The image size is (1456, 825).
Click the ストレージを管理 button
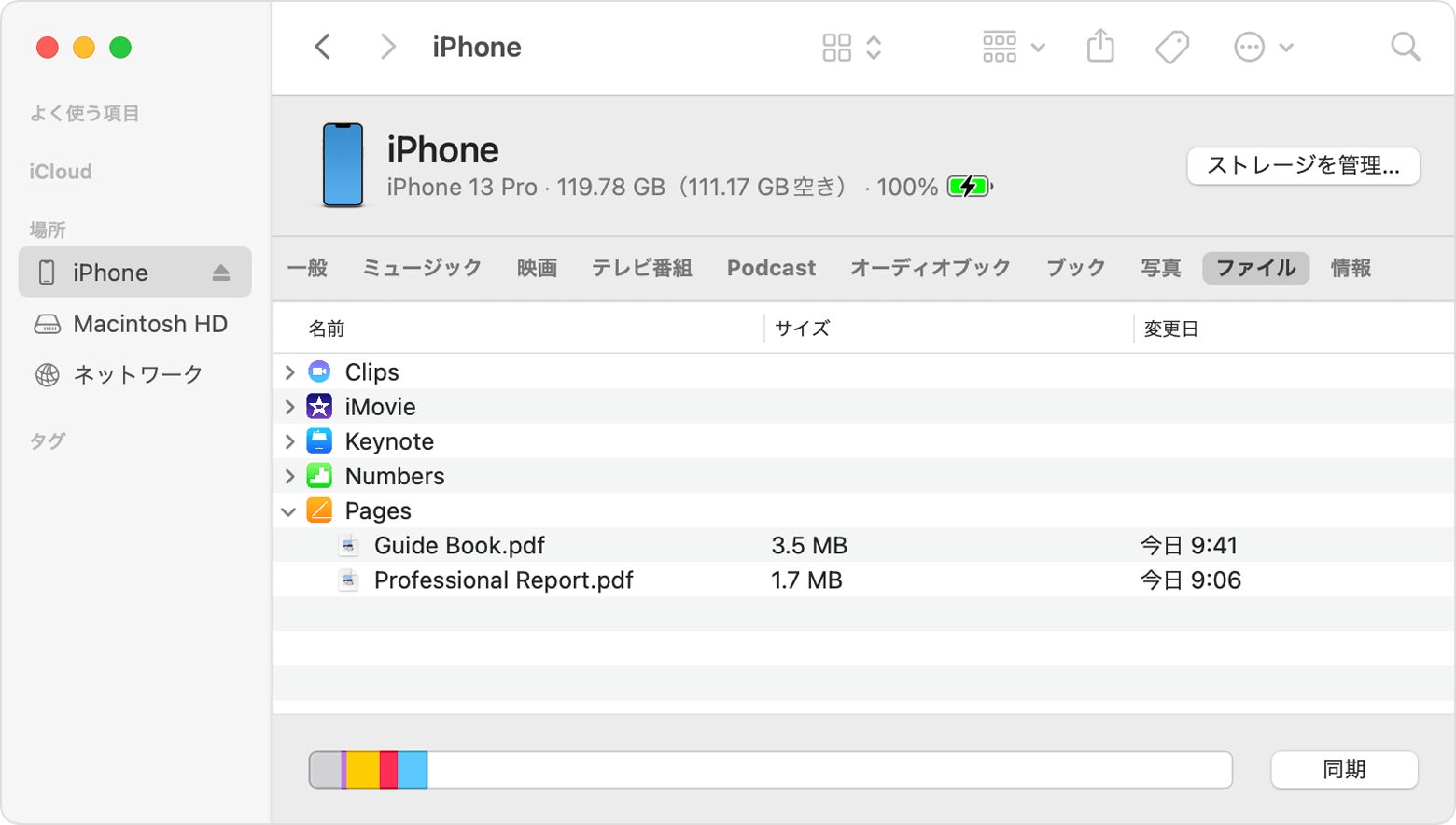[1303, 166]
